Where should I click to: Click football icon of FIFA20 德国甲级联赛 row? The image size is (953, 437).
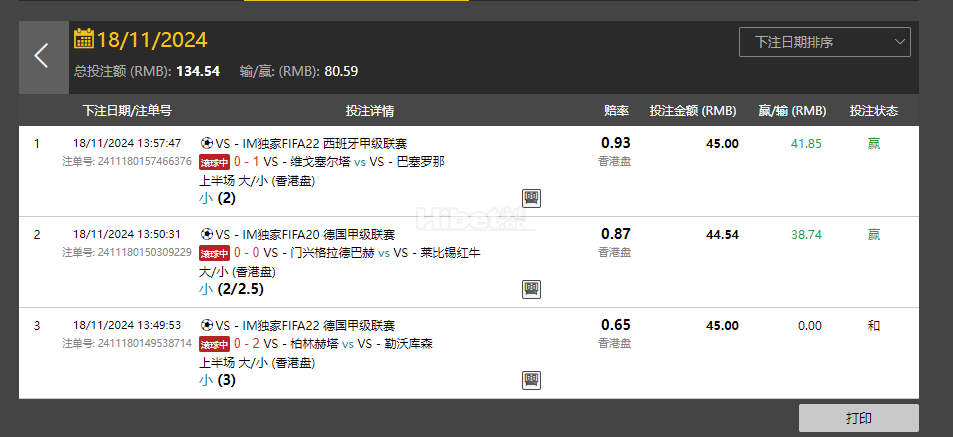(207, 235)
